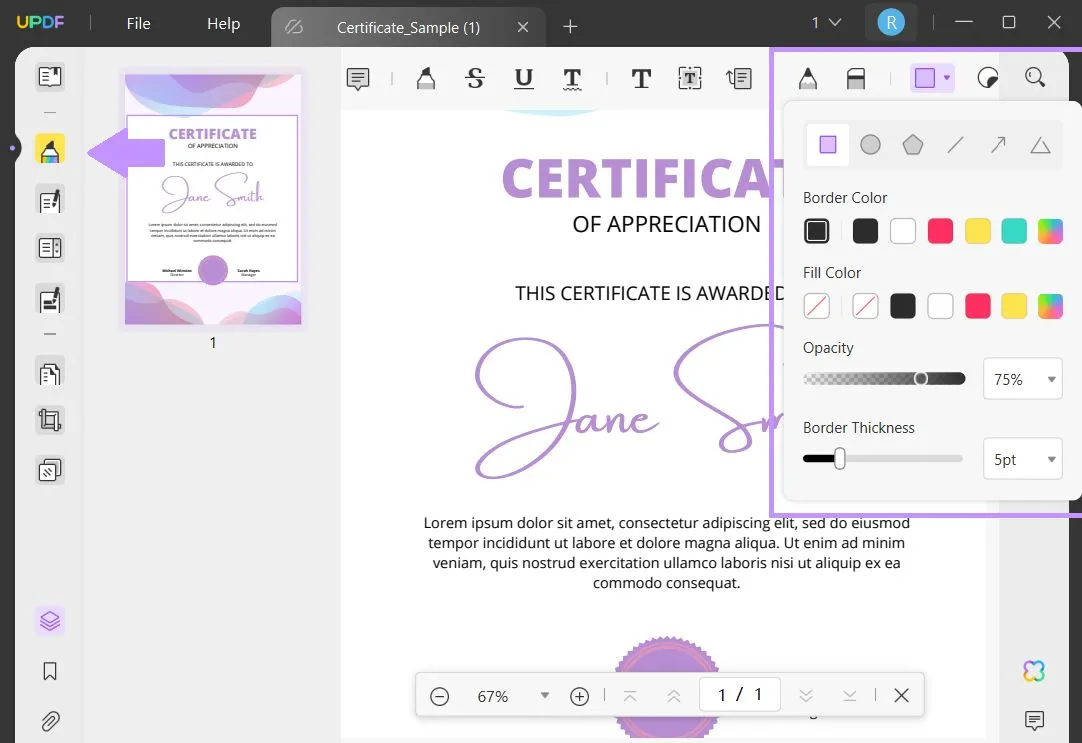Zoom in using the plus button
Viewport: 1082px width, 743px height.
coord(580,695)
